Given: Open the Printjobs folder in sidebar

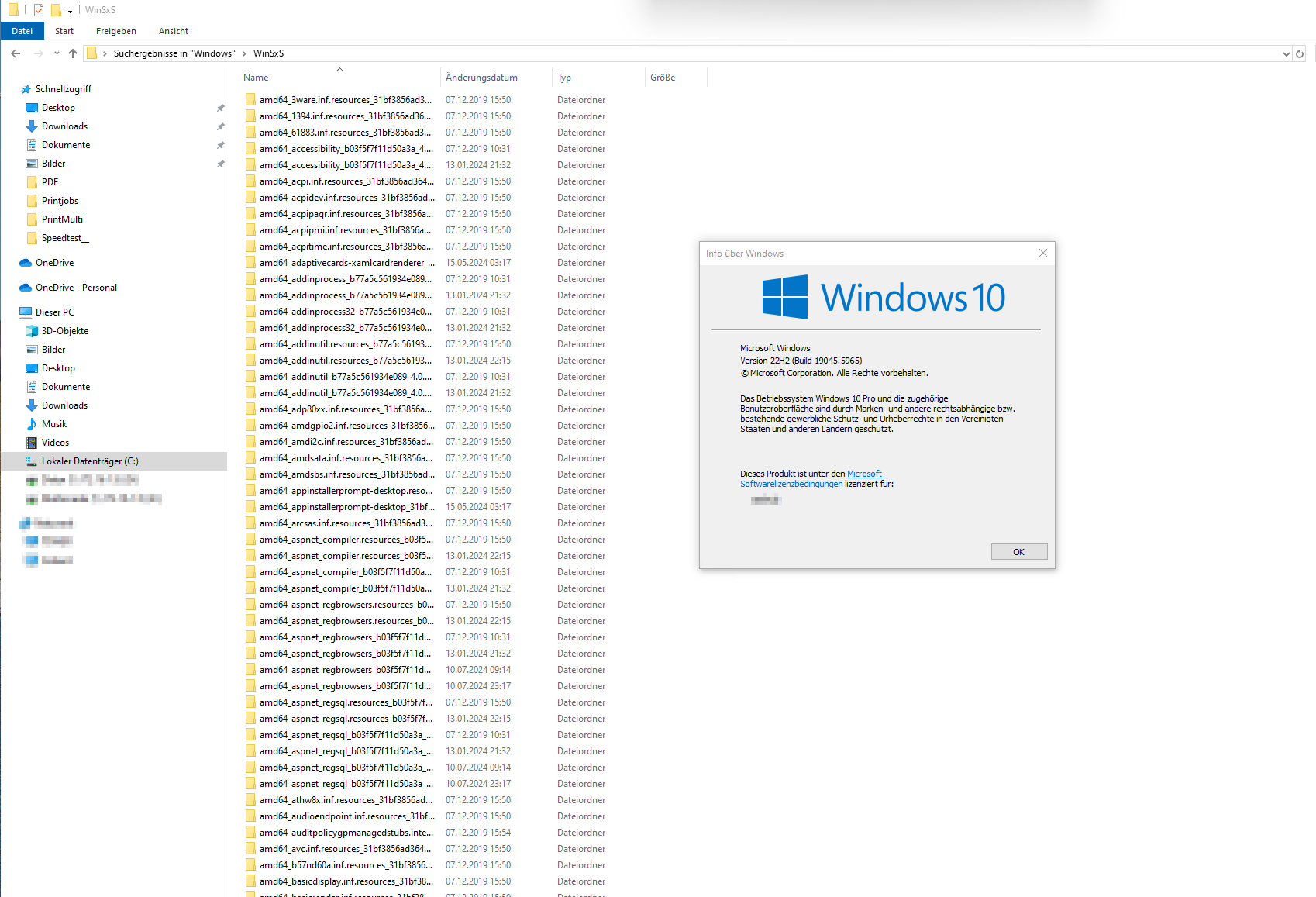Looking at the screenshot, I should click(x=60, y=201).
